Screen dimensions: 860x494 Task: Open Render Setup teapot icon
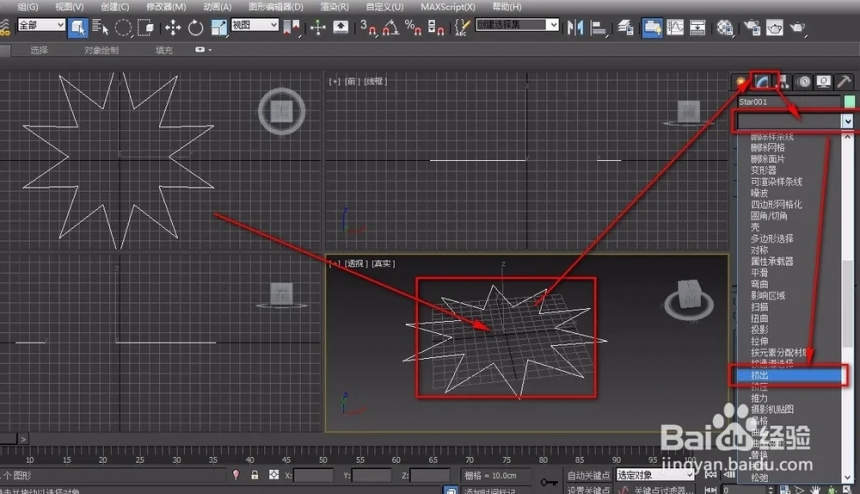tap(751, 27)
